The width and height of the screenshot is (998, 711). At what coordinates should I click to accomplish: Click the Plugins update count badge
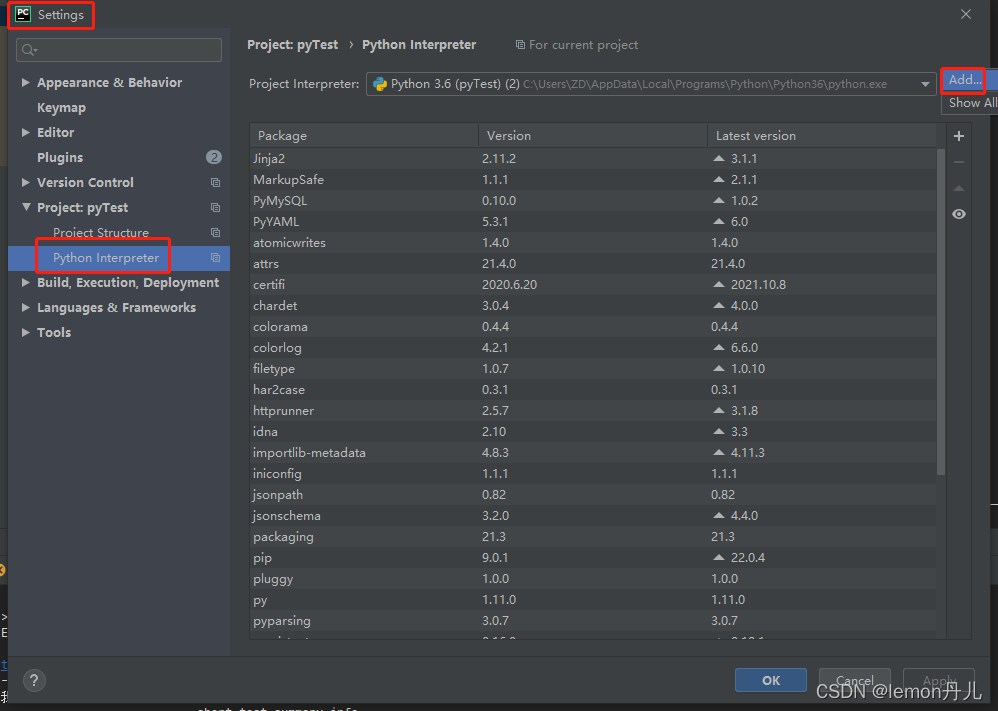[x=214, y=157]
